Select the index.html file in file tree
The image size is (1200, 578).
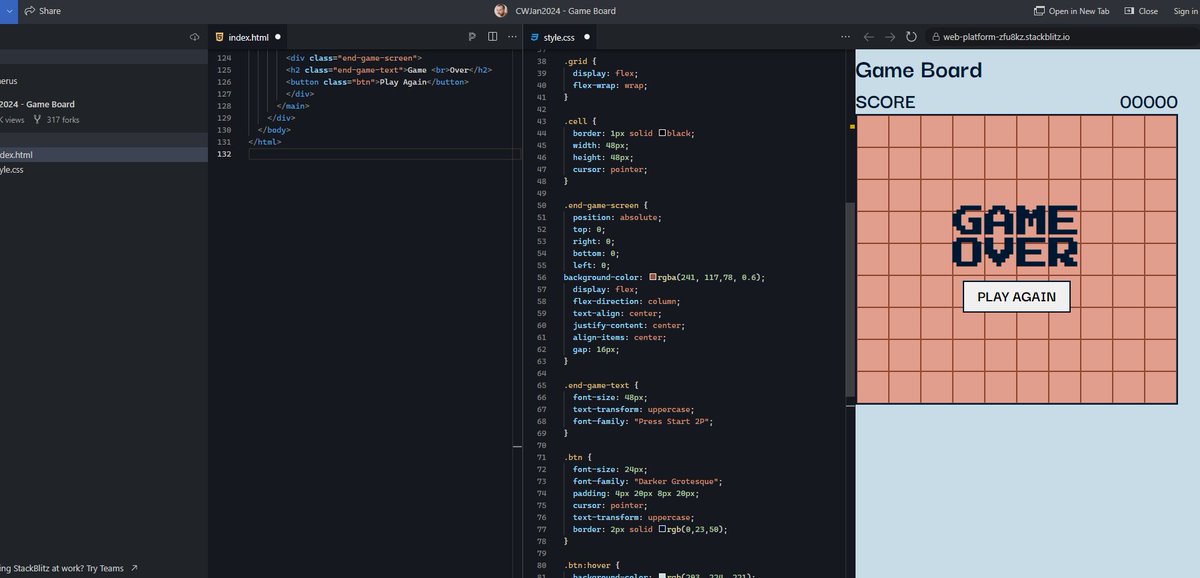(x=104, y=155)
